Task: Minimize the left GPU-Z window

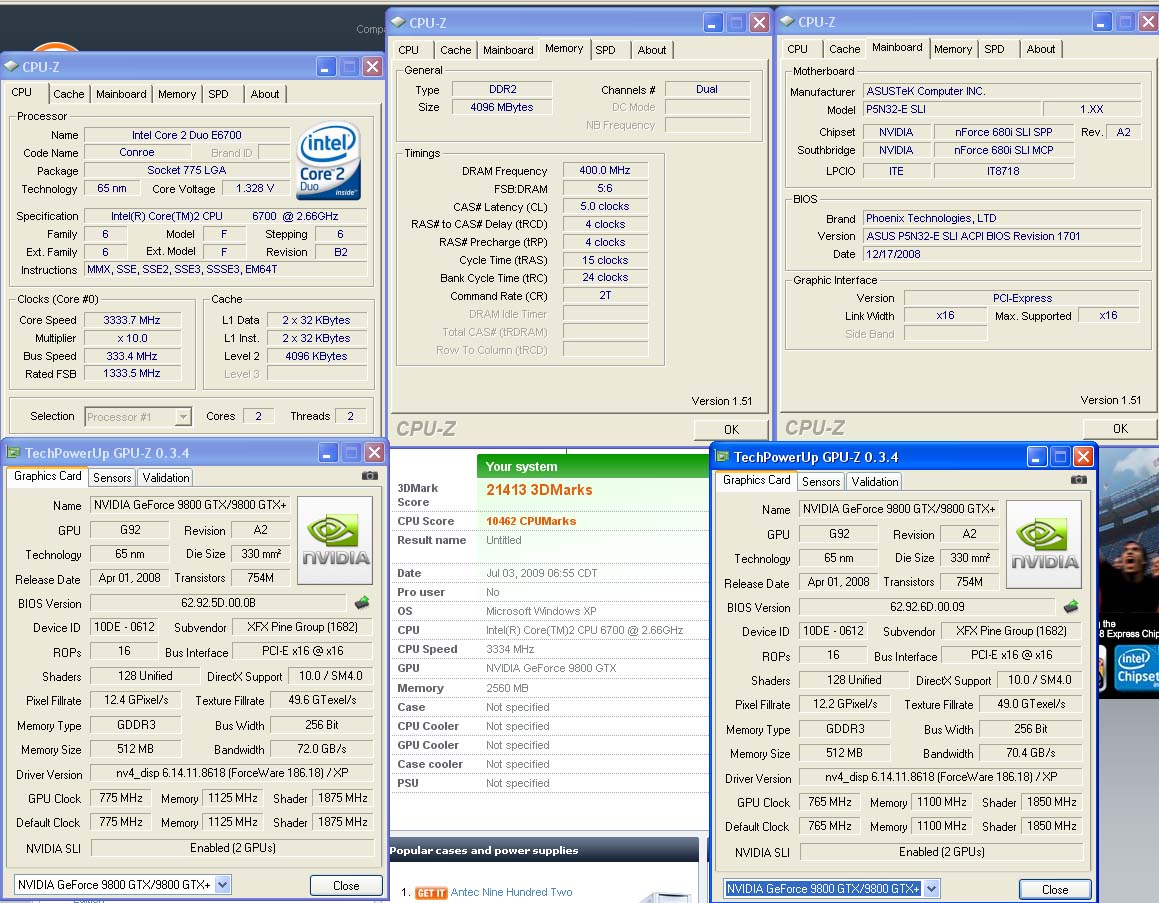Action: coord(328,452)
